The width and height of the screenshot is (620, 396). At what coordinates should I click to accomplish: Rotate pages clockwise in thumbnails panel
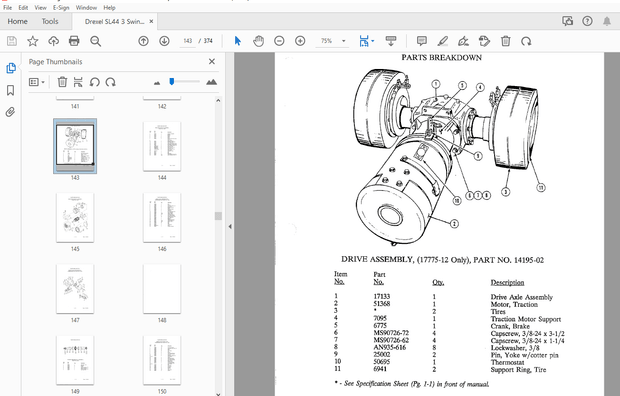coord(110,82)
